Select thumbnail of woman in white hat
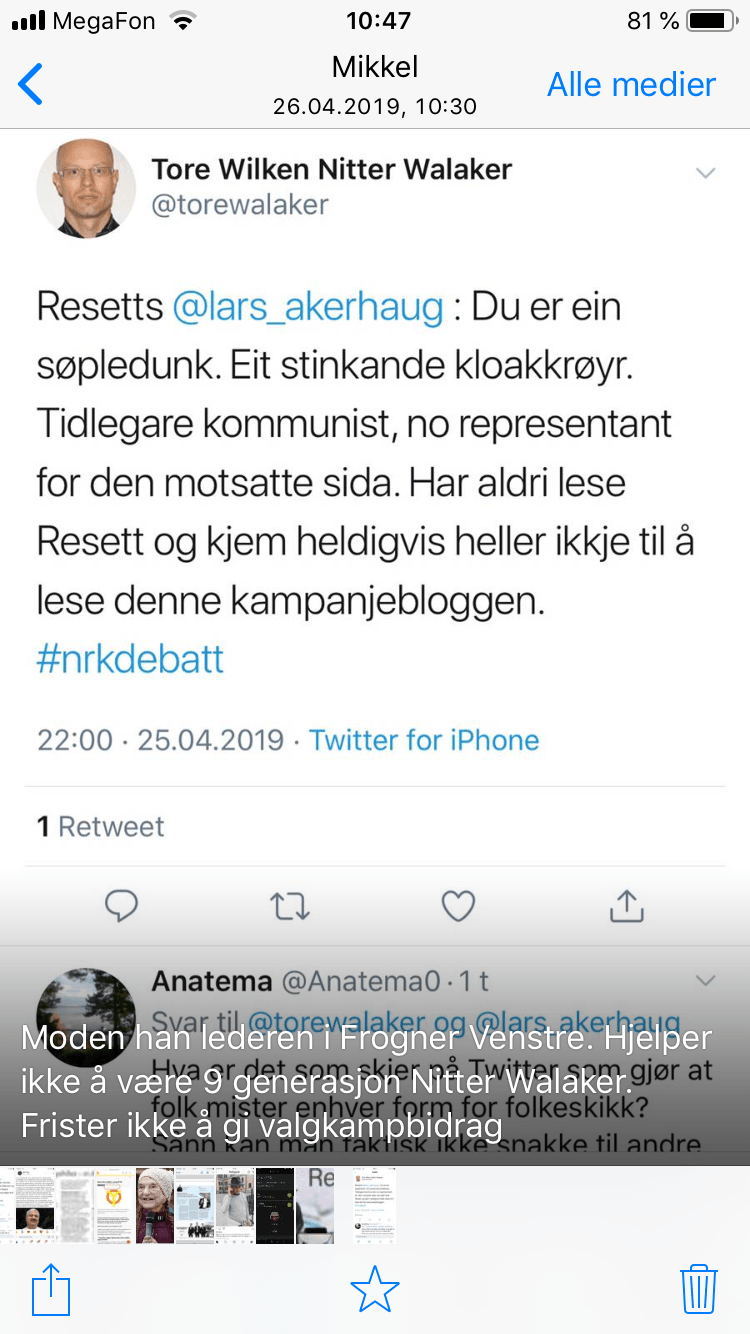 click(x=155, y=1205)
